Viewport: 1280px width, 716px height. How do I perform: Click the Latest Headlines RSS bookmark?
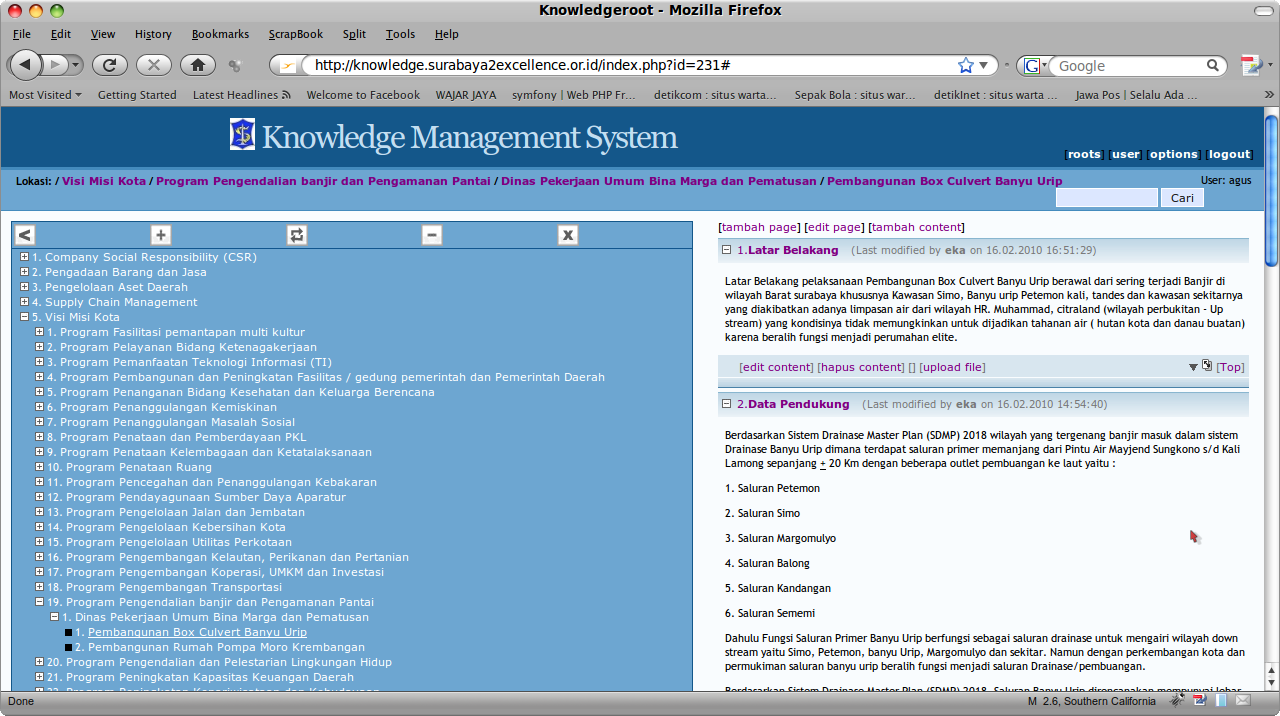click(x=242, y=95)
